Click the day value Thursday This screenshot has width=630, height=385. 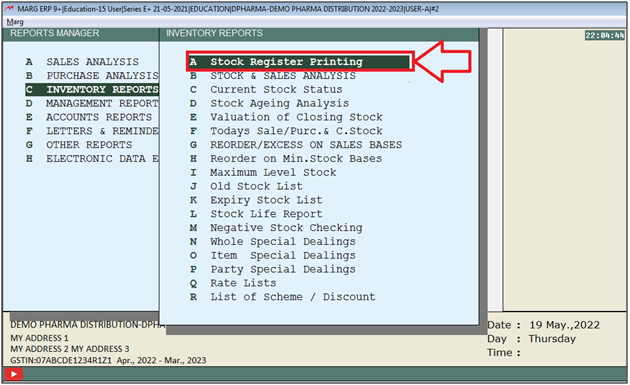[x=552, y=338]
